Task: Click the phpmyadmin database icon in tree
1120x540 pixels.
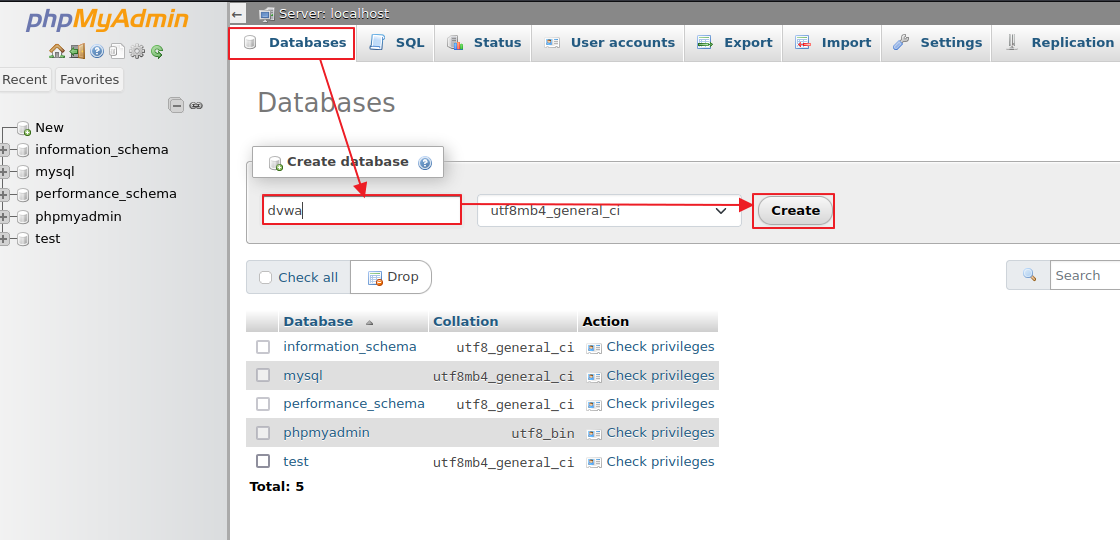Action: tap(24, 216)
